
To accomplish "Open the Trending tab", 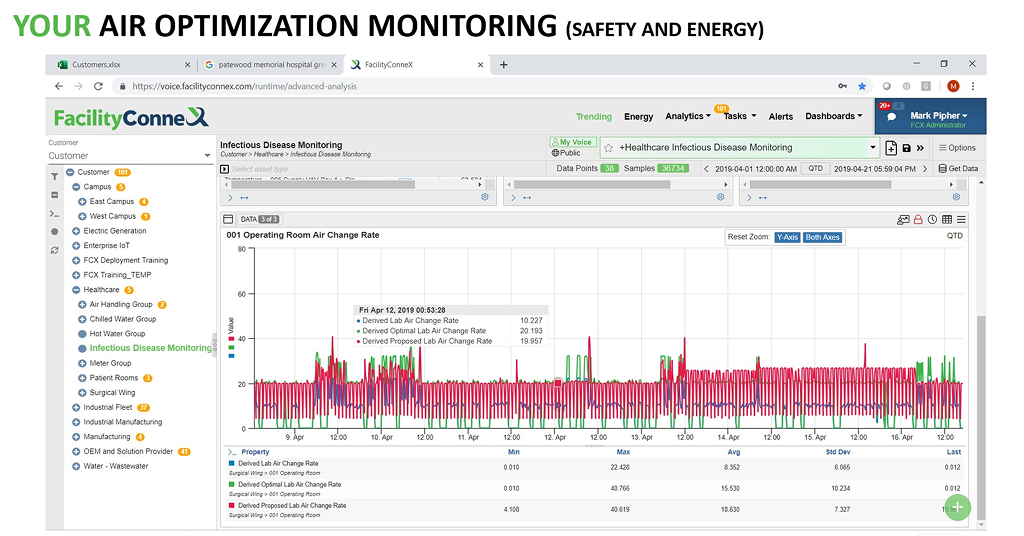I will click(594, 117).
